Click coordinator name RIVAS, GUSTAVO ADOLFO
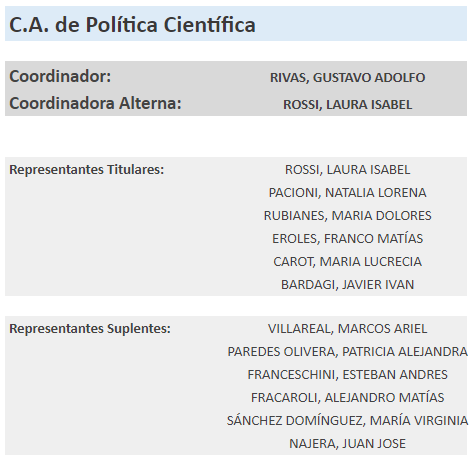Image resolution: width=476 pixels, height=461 pixels. pos(347,78)
